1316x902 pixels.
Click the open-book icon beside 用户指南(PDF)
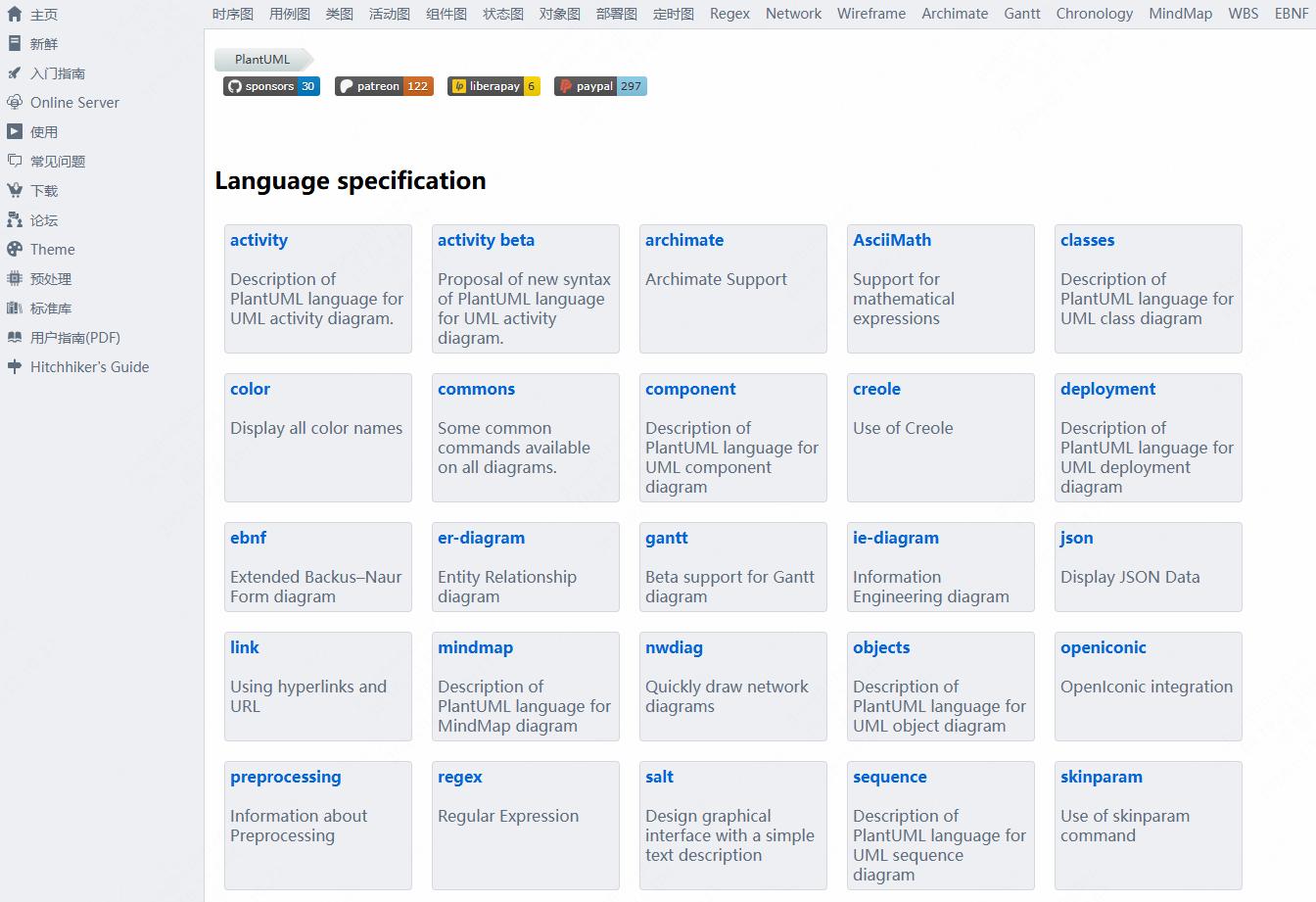15,338
